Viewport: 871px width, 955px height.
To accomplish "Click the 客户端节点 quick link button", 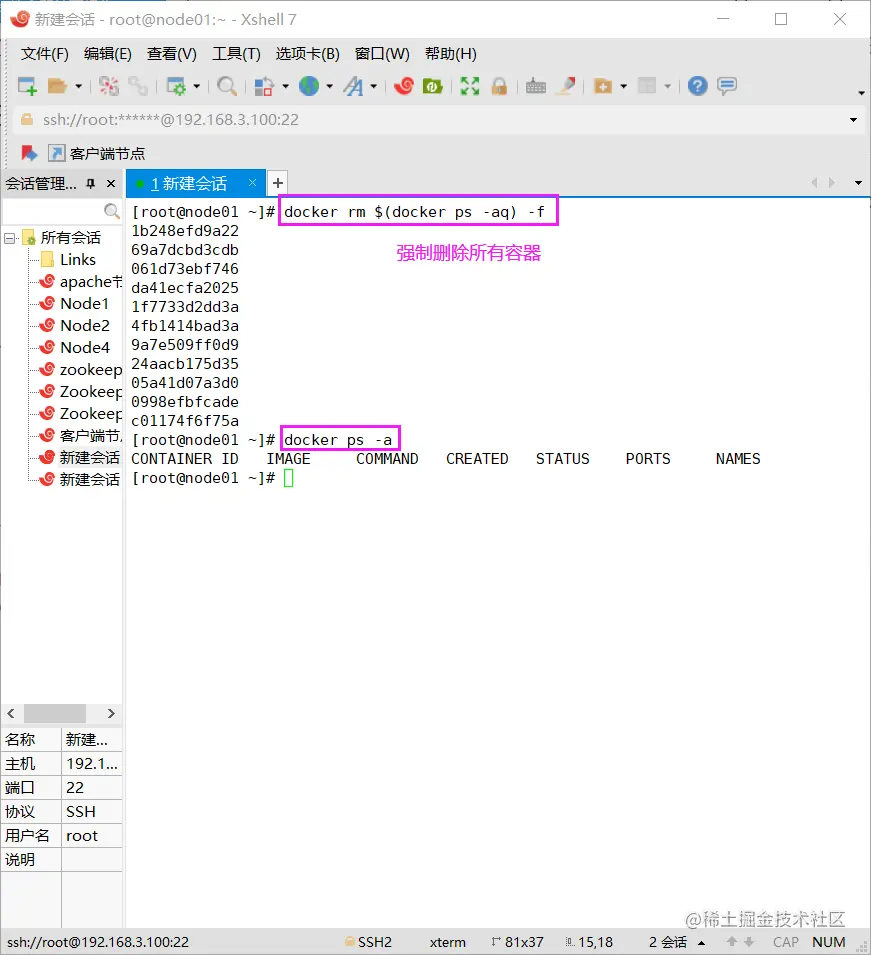I will coord(97,153).
